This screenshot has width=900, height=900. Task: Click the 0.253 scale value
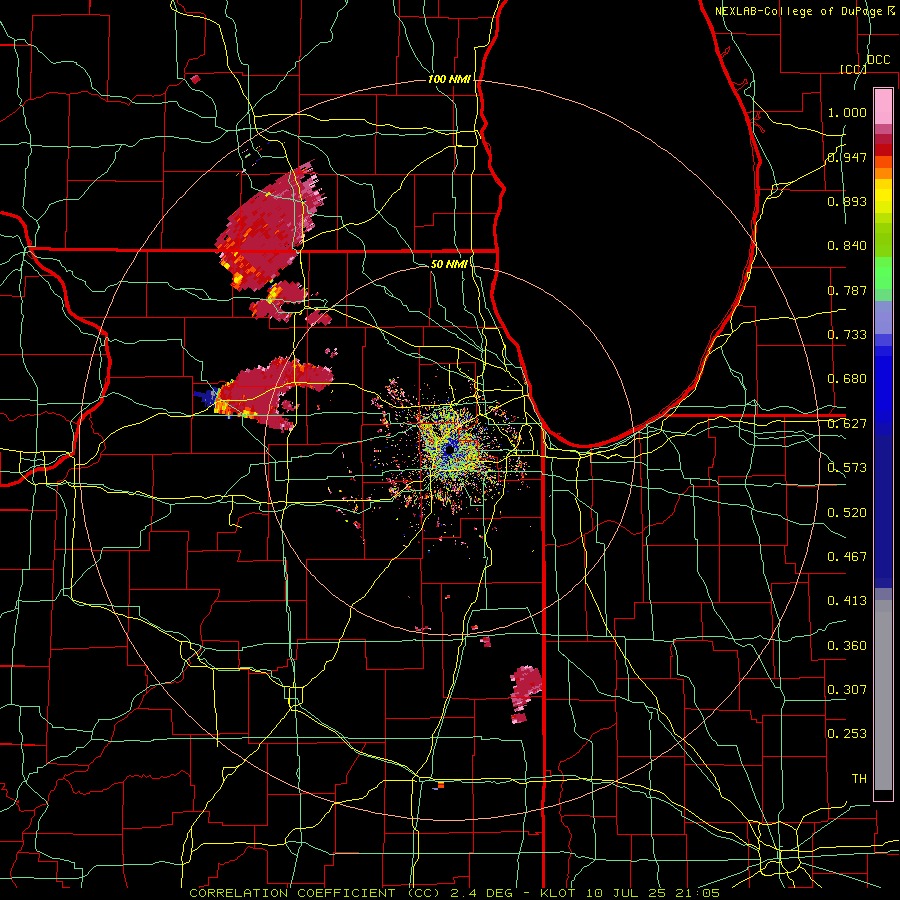(847, 734)
